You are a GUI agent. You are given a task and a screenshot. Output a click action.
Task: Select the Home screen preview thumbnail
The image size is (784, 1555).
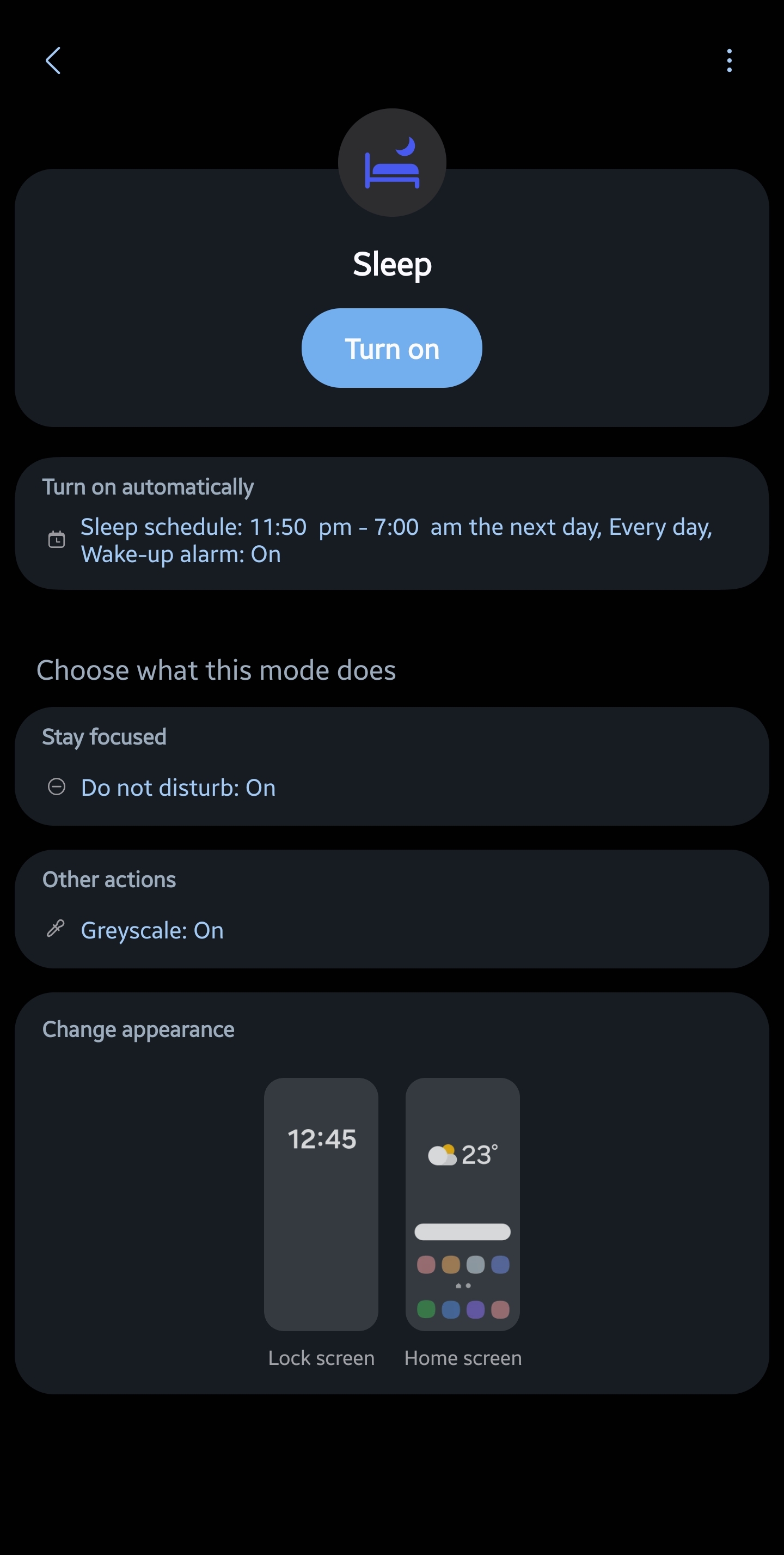point(462,1204)
